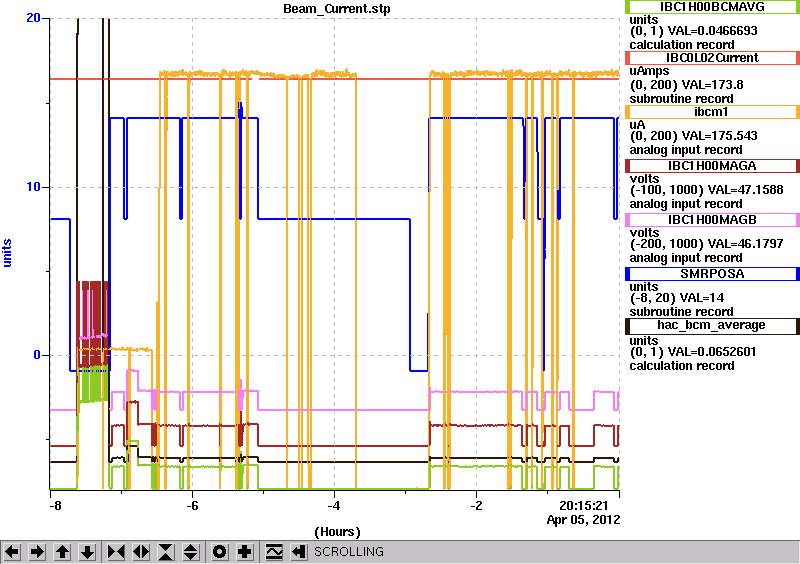This screenshot has height=564, width=800.
Task: Click the arrow-to-bar scroll mode icon
Action: click(x=299, y=552)
